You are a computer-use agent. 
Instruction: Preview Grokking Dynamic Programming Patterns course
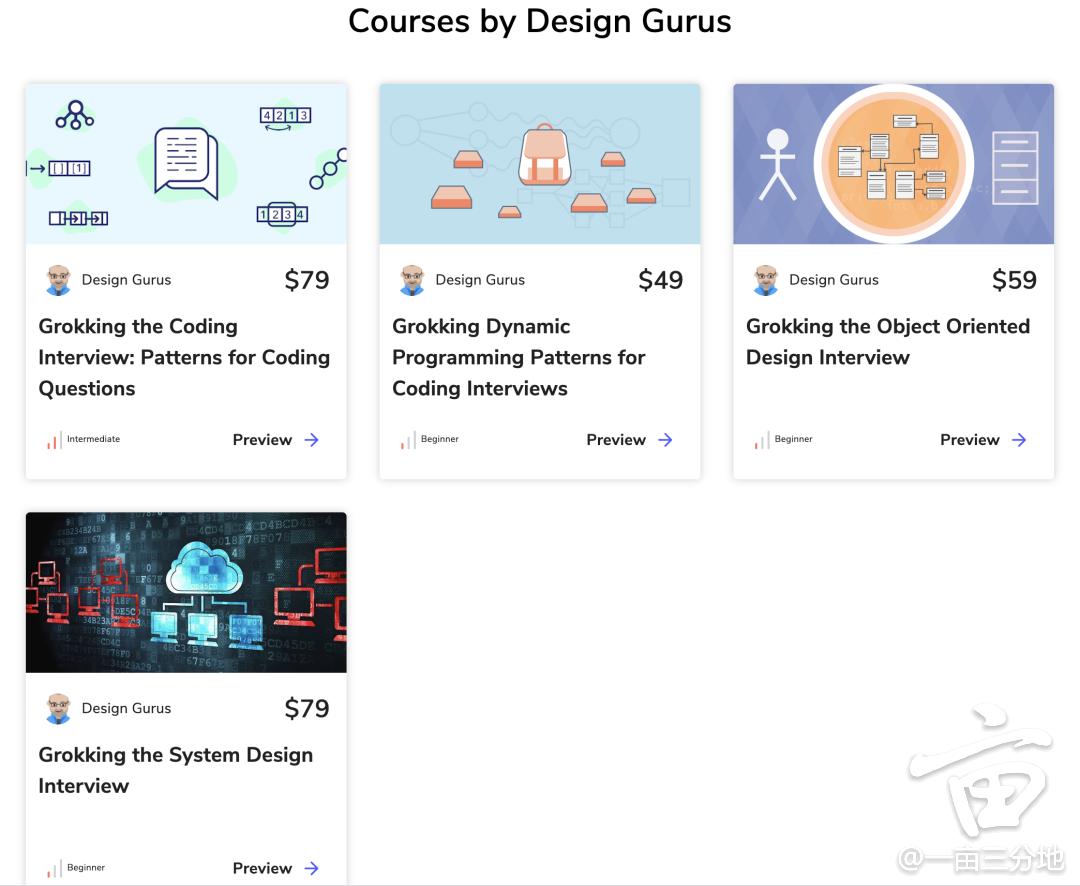tap(616, 440)
